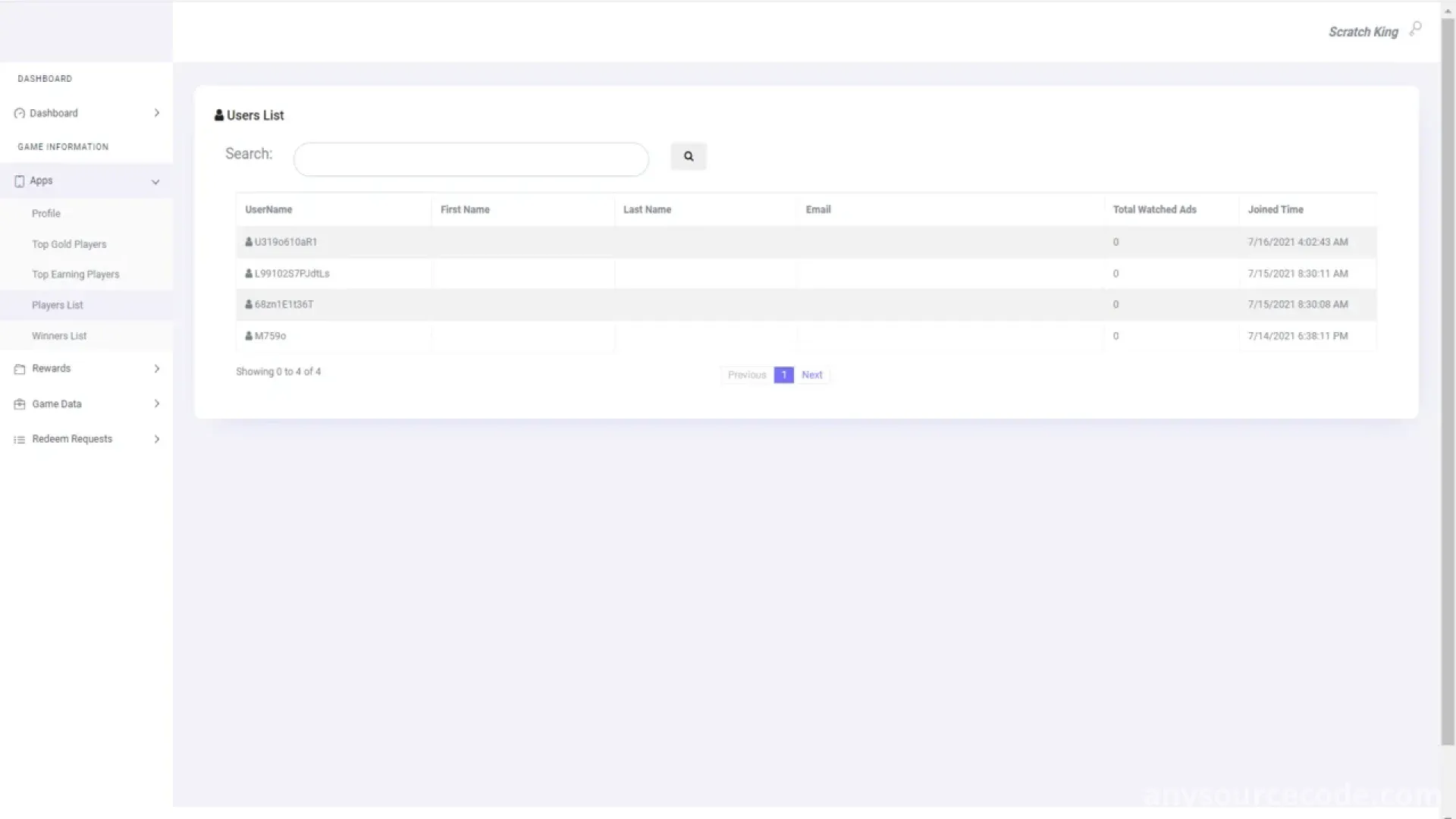Click the key icon near Scratch King
The width and height of the screenshot is (1456, 819).
(x=1415, y=30)
